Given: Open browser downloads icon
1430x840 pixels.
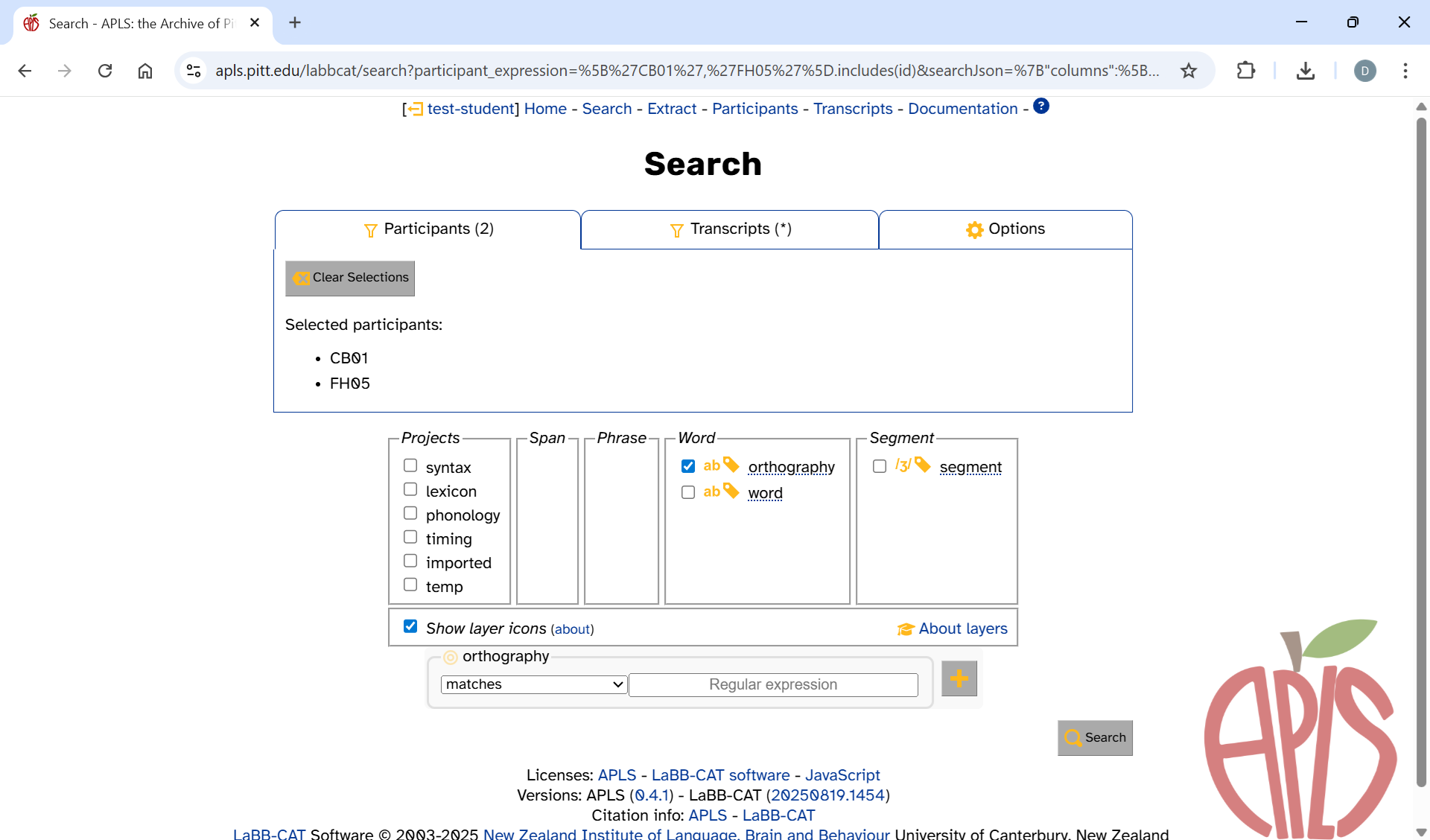Looking at the screenshot, I should click(1305, 71).
